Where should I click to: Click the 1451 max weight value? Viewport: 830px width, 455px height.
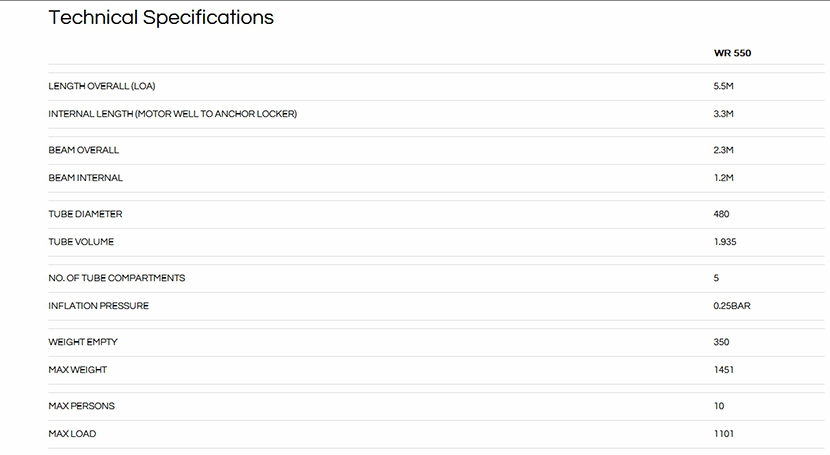tap(724, 370)
